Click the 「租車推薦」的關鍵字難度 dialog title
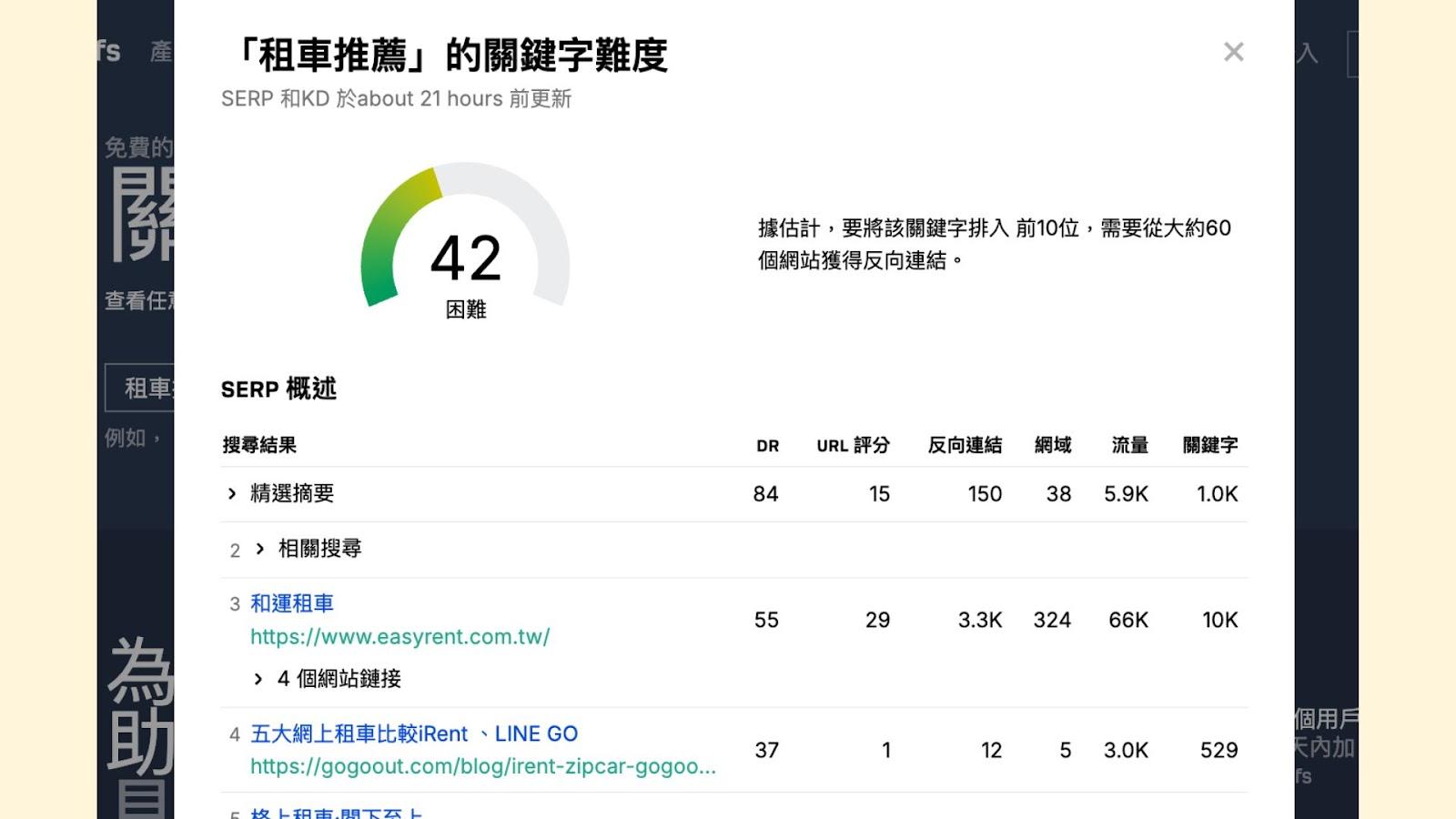This screenshot has height=819, width=1456. coord(451,56)
